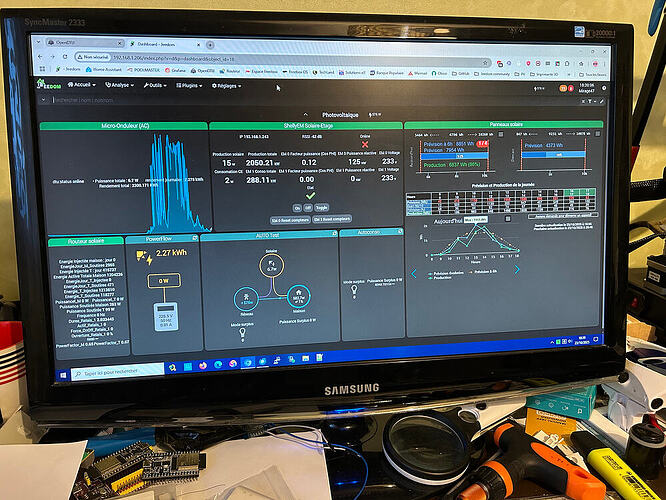Image resolution: width=666 pixels, height=500 pixels.
Task: Expand the Accueil dropdown menu
Action: click(x=82, y=85)
